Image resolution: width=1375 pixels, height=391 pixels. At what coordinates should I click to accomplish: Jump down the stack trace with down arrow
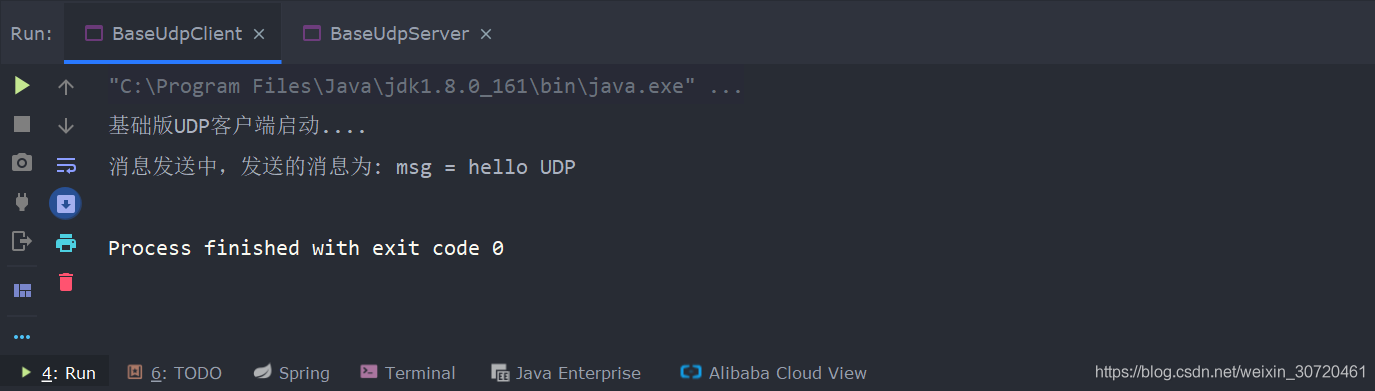[66, 125]
